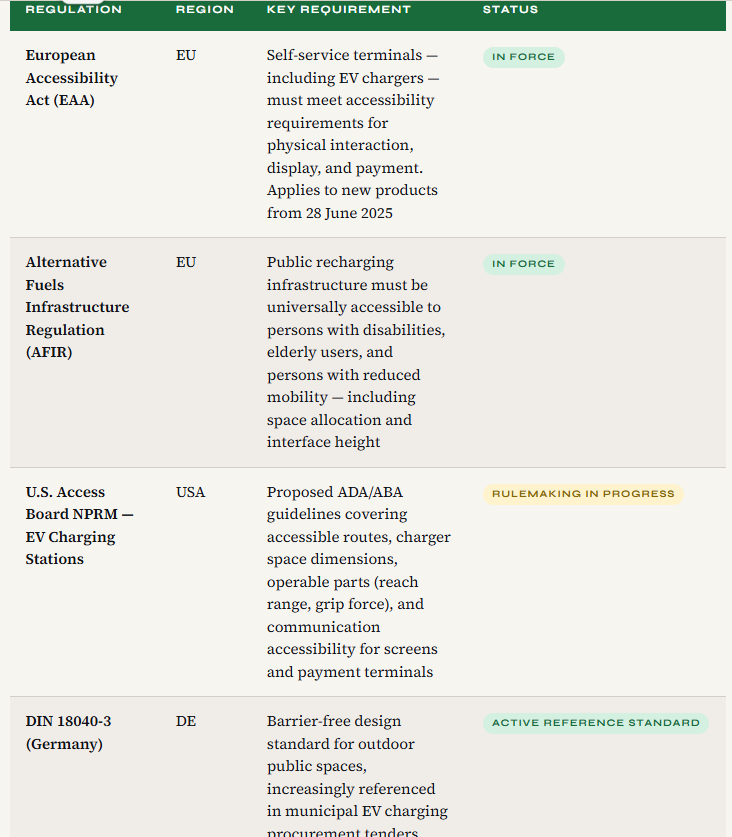Click the DE region cell
This screenshot has width=732, height=837.
(x=186, y=722)
